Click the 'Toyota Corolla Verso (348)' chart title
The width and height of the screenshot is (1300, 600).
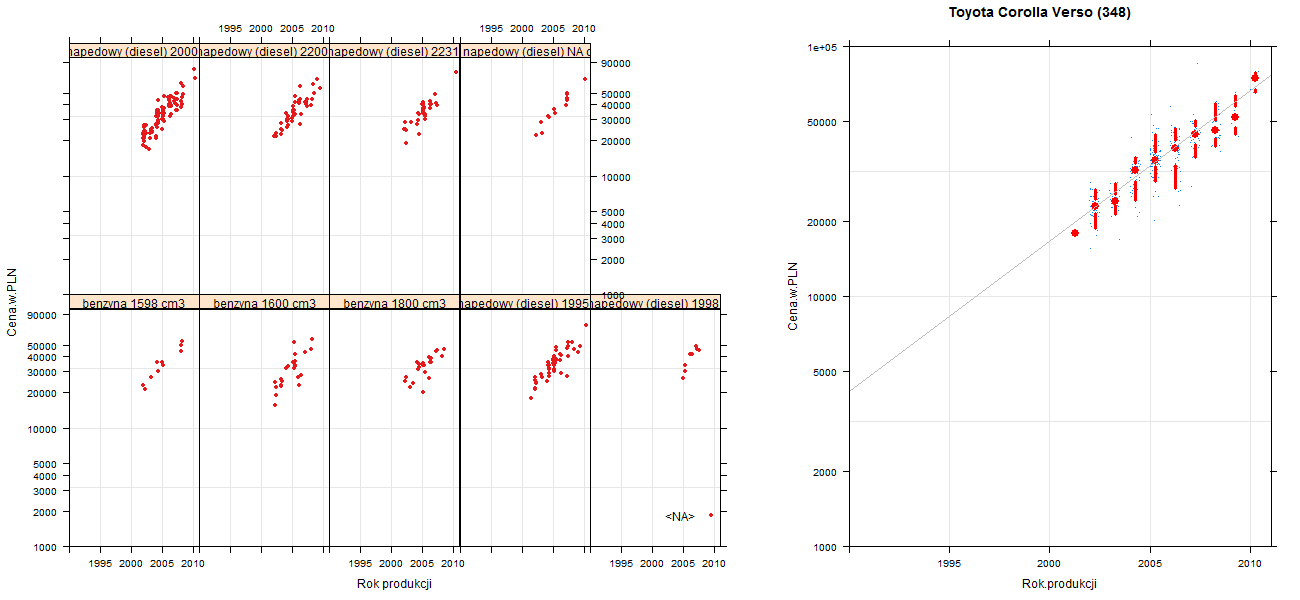coord(1040,13)
